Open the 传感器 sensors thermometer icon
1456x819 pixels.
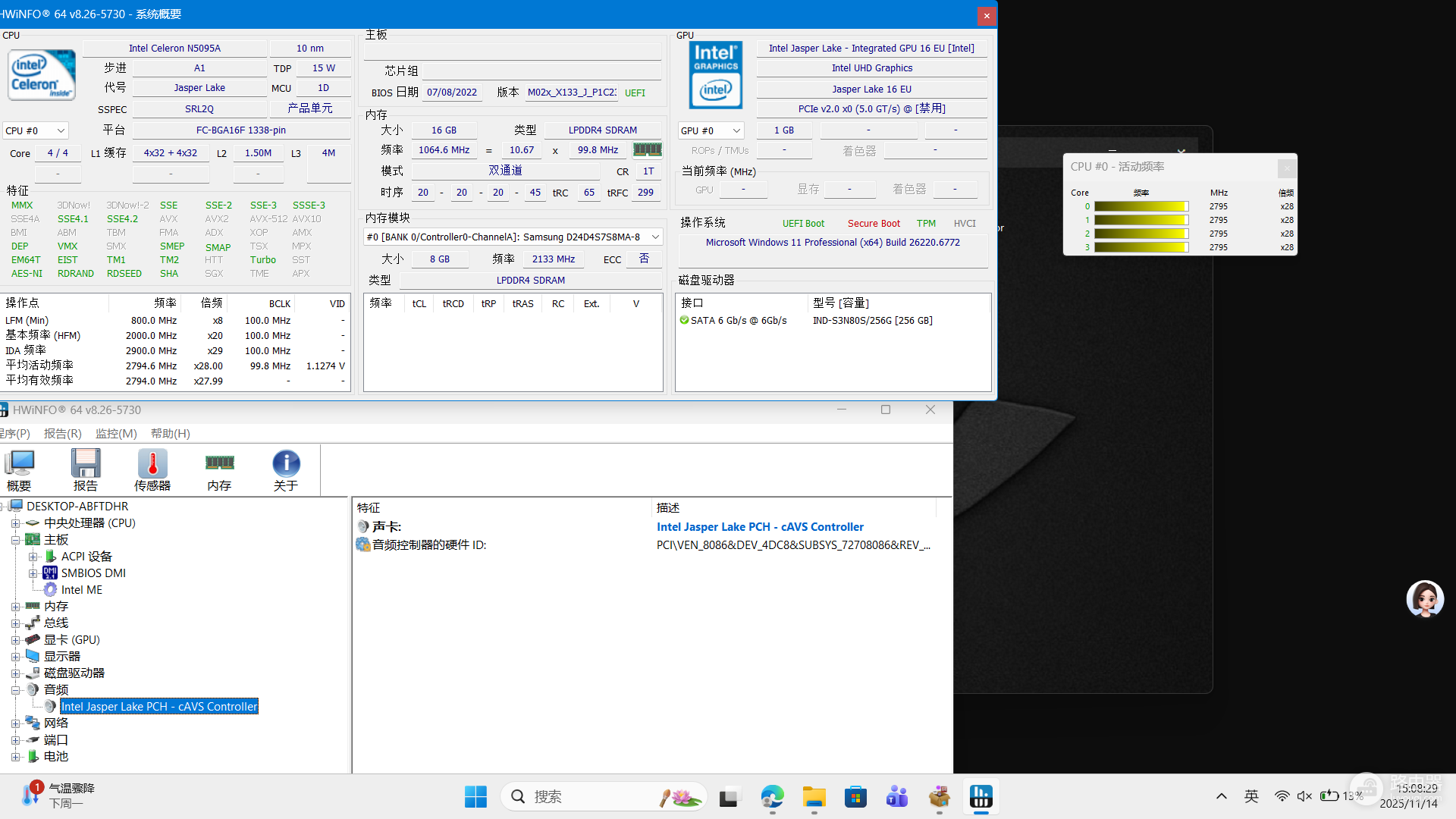[152, 470]
